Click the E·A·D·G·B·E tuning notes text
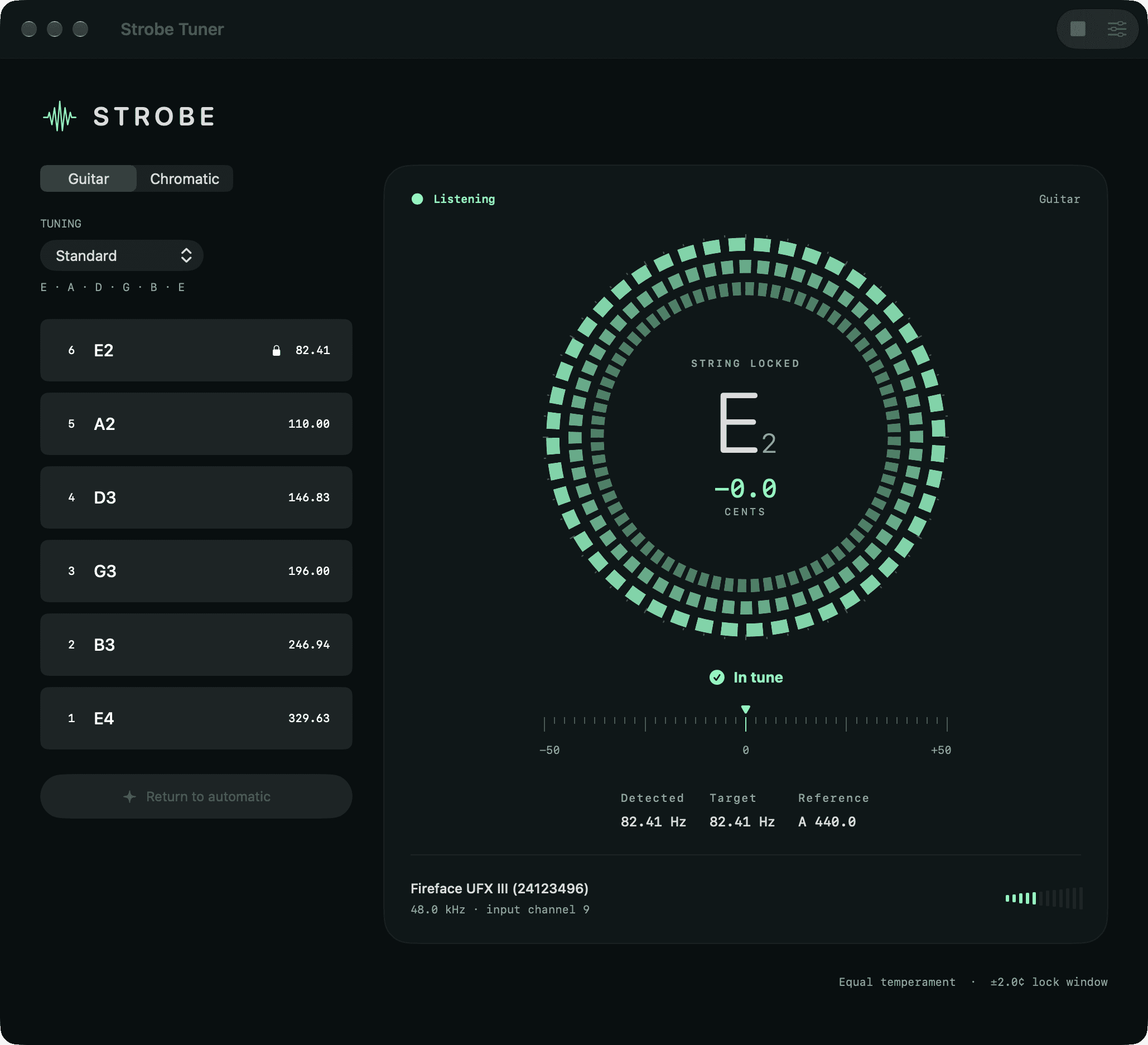The width and height of the screenshot is (1148, 1045). (x=113, y=287)
